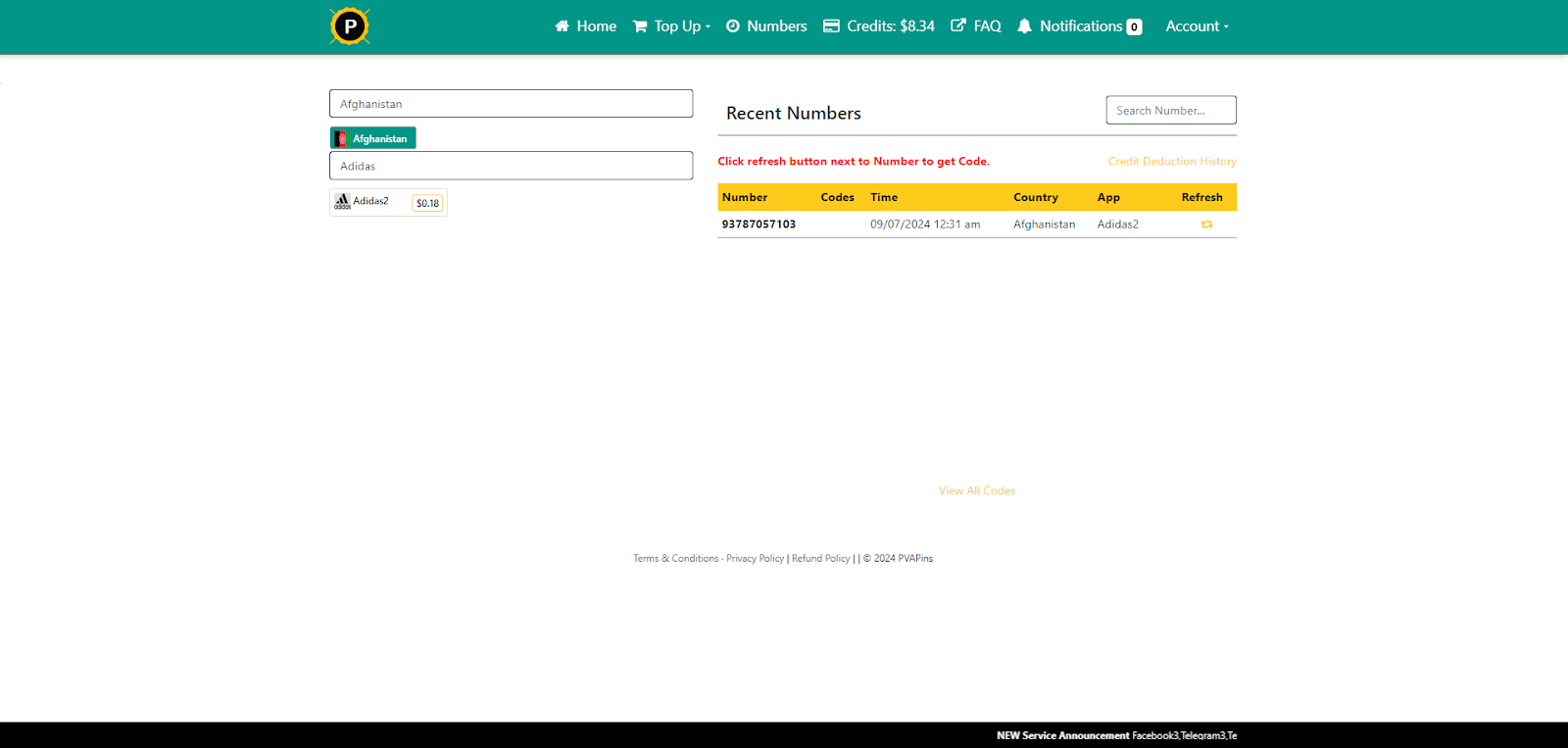Click phone number 93787057103

759,224
